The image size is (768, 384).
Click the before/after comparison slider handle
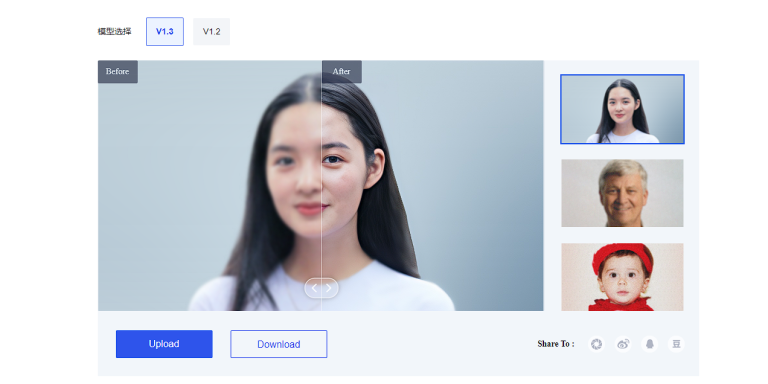[321, 288]
